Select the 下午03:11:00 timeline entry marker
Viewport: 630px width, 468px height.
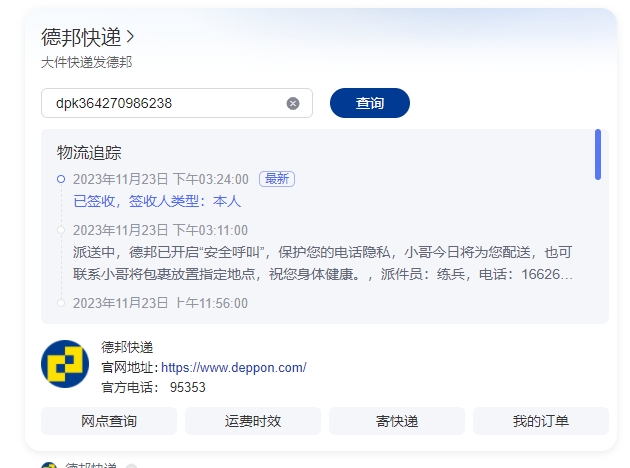(61, 230)
